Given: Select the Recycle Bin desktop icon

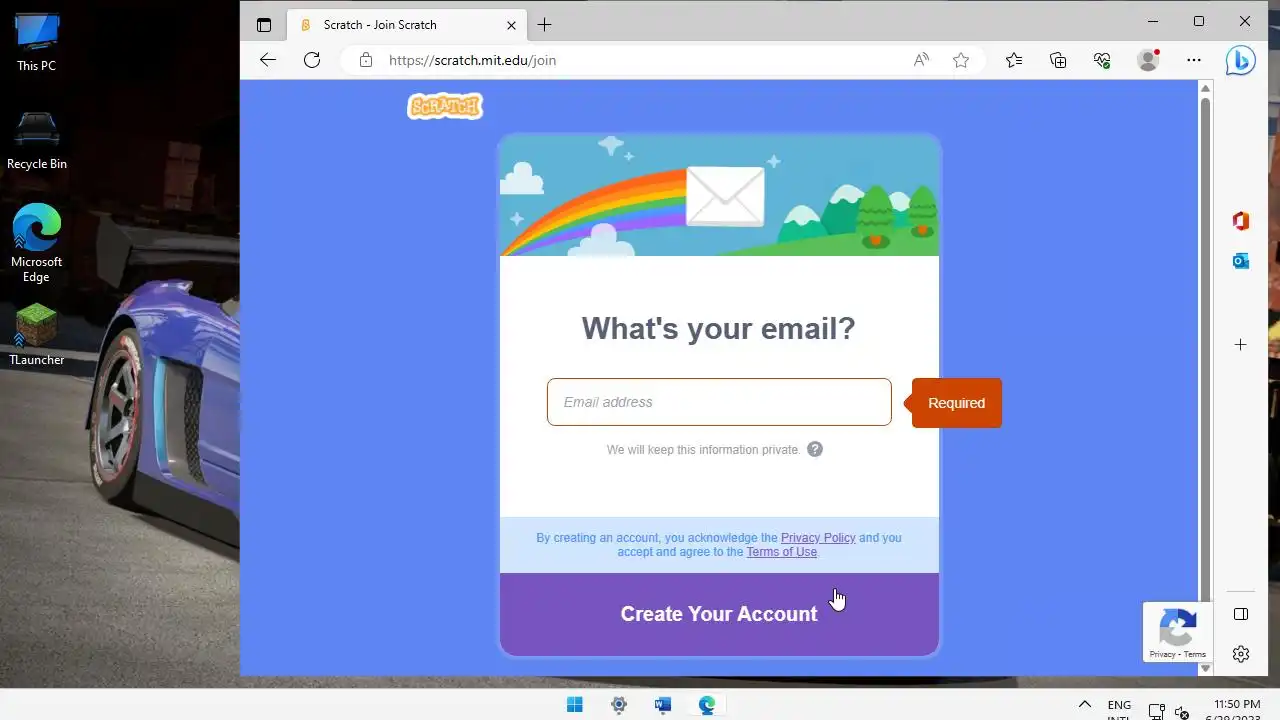Looking at the screenshot, I should click(x=37, y=140).
